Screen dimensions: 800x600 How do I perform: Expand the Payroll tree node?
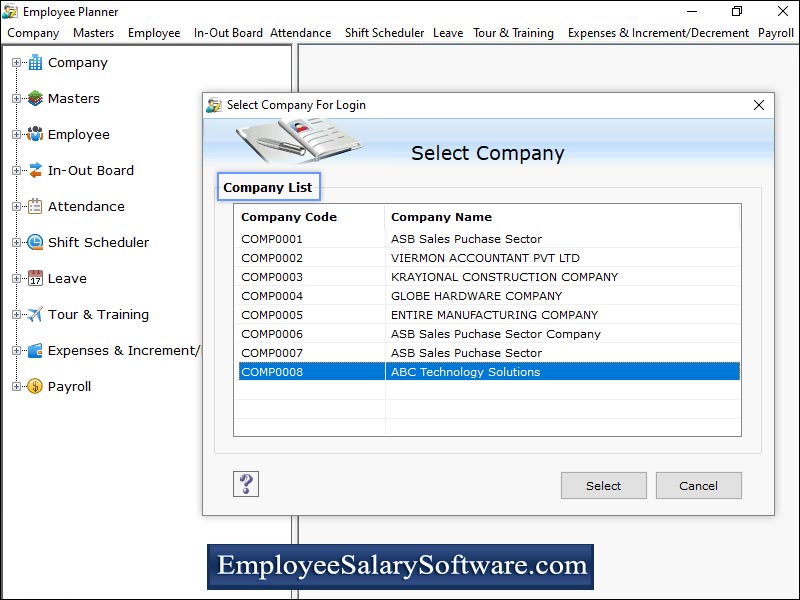16,386
